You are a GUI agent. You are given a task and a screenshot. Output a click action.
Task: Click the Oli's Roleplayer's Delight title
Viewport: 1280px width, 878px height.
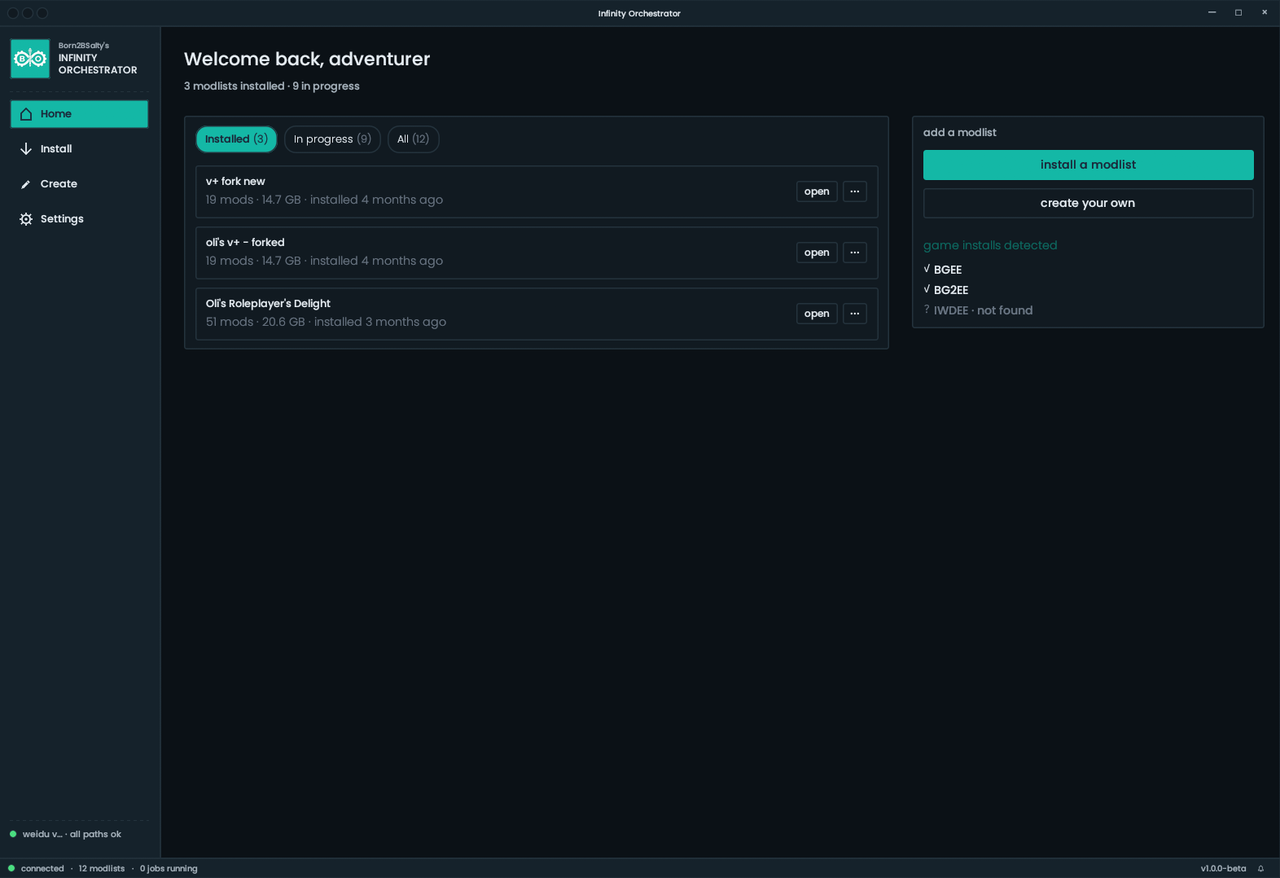(x=268, y=304)
